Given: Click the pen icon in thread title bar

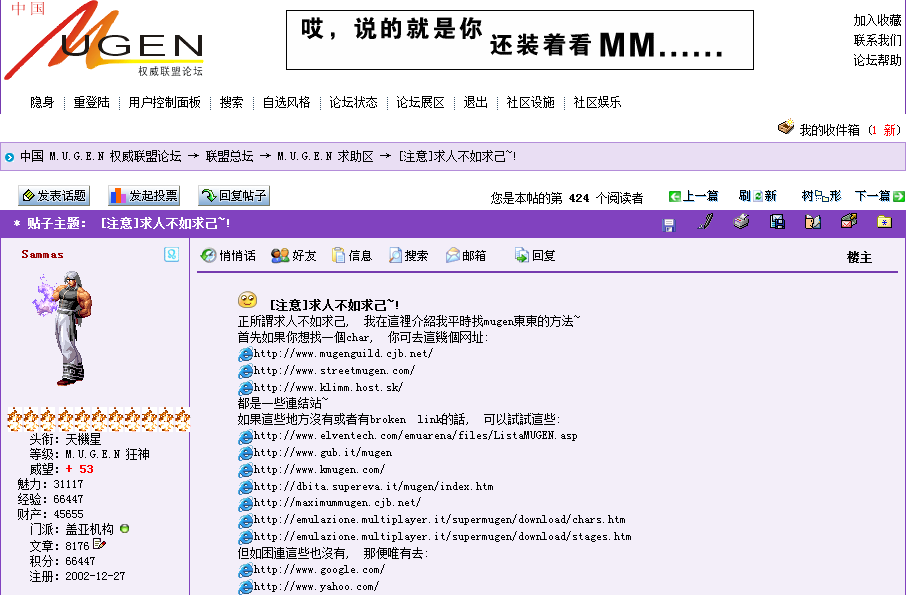Looking at the screenshot, I should (x=705, y=222).
